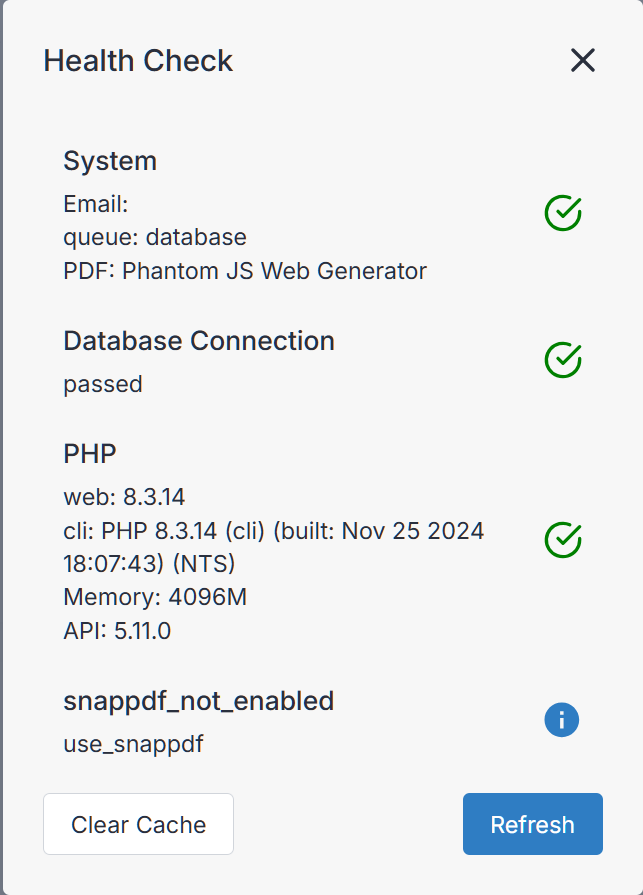The width and height of the screenshot is (643, 895).
Task: Click the passed status text
Action: tap(103, 385)
